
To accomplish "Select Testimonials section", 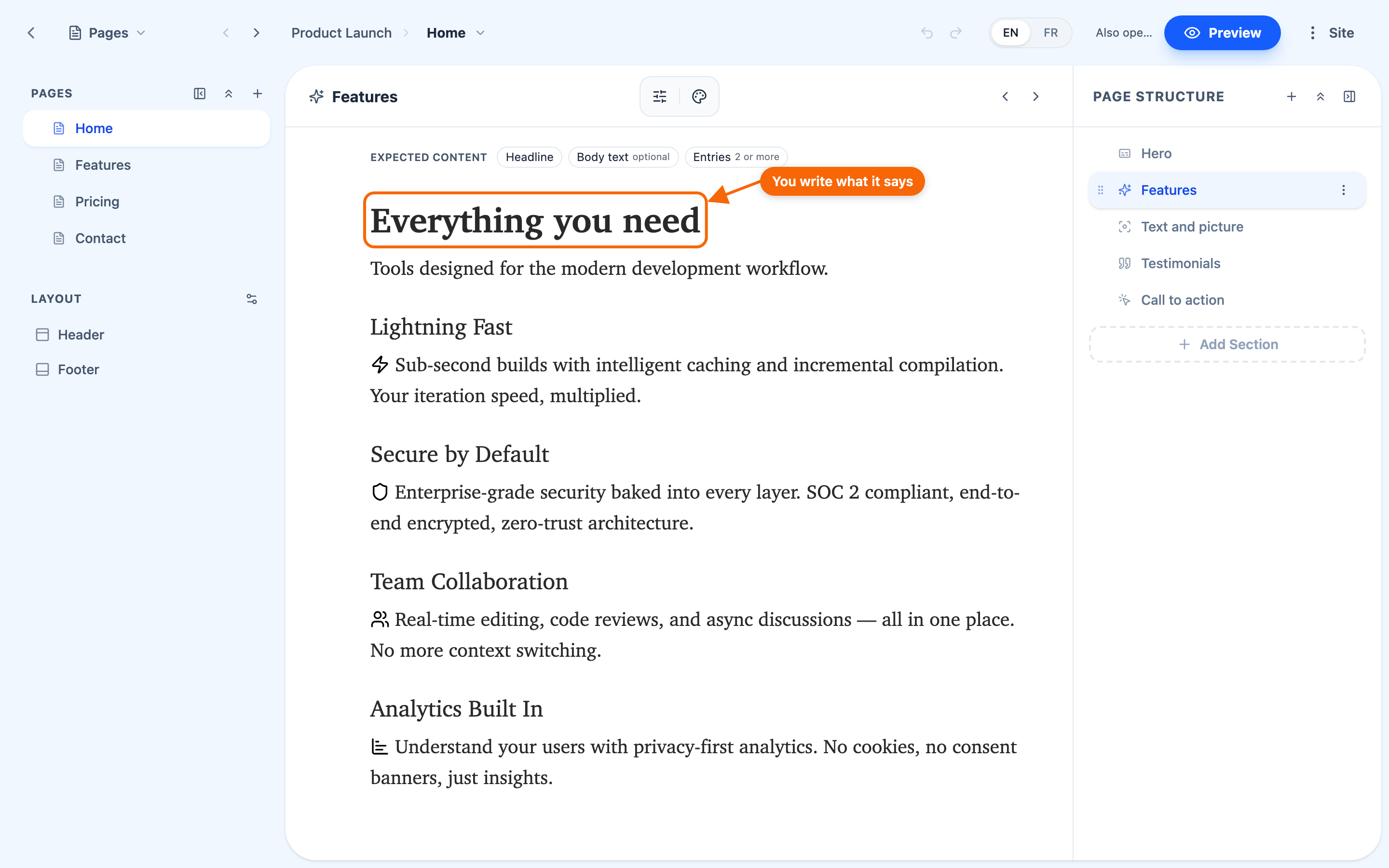I will coord(1227,263).
